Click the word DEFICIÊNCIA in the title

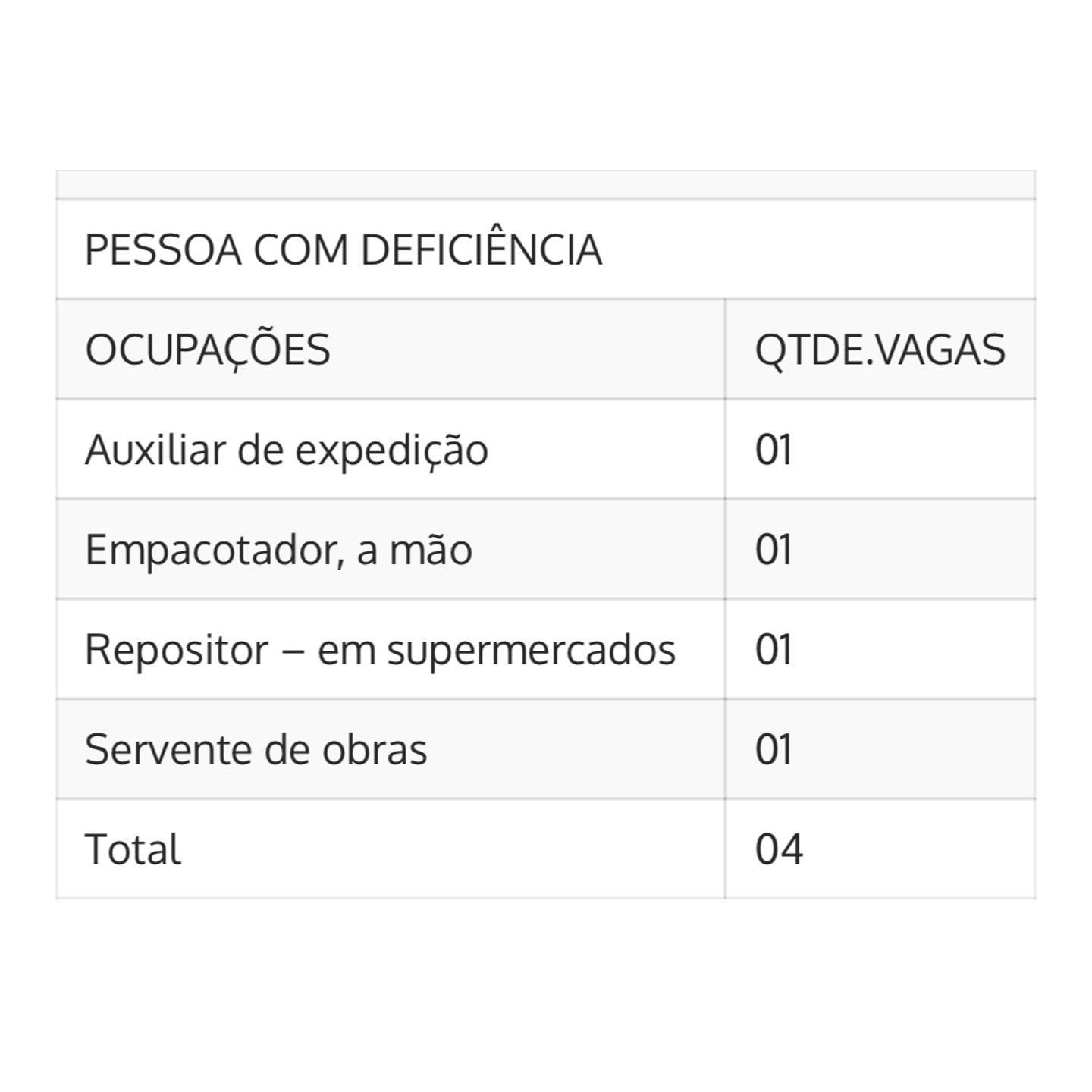pos(482,249)
